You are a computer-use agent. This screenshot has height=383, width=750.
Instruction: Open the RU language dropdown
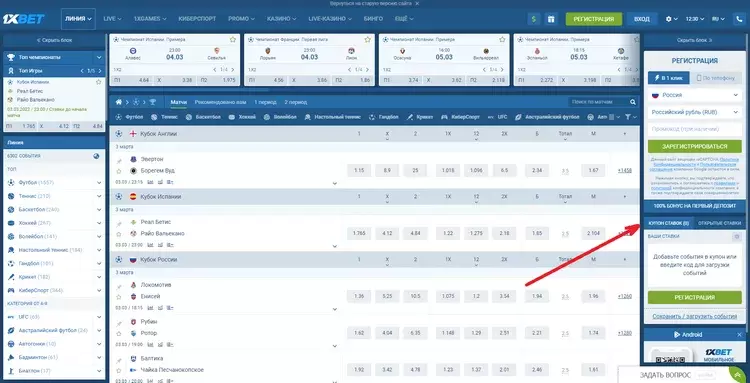pos(718,19)
